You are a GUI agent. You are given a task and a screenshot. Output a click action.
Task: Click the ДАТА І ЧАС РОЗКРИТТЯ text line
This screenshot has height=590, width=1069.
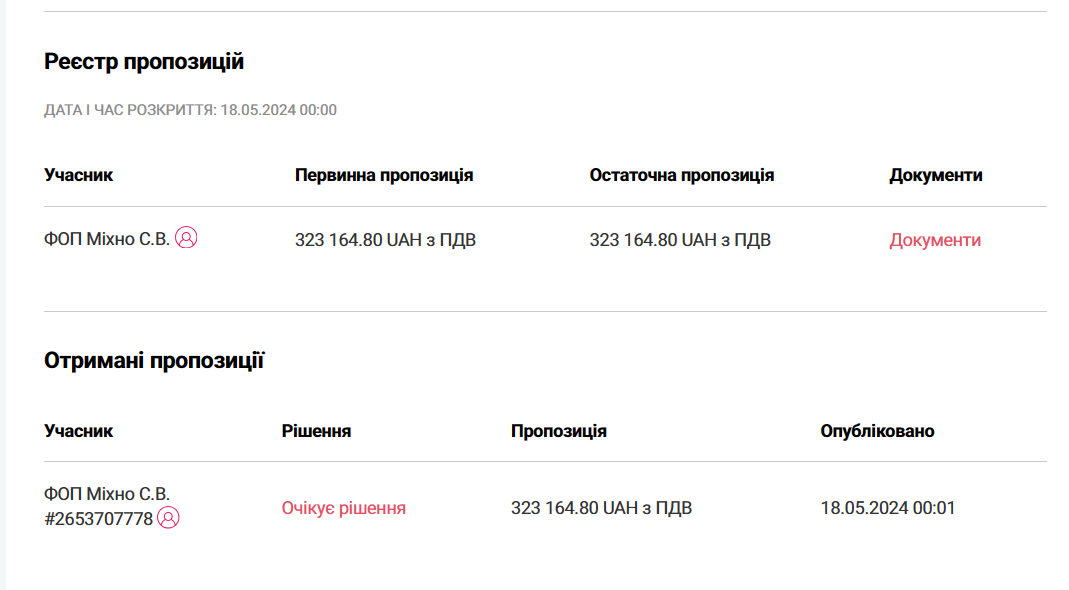(190, 110)
